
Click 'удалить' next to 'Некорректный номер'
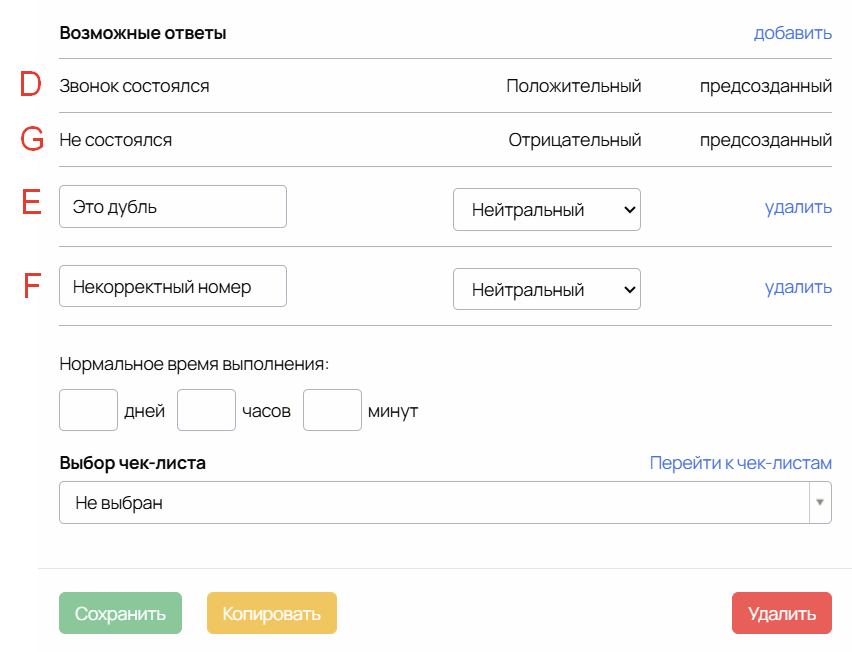pyautogui.click(x=798, y=287)
